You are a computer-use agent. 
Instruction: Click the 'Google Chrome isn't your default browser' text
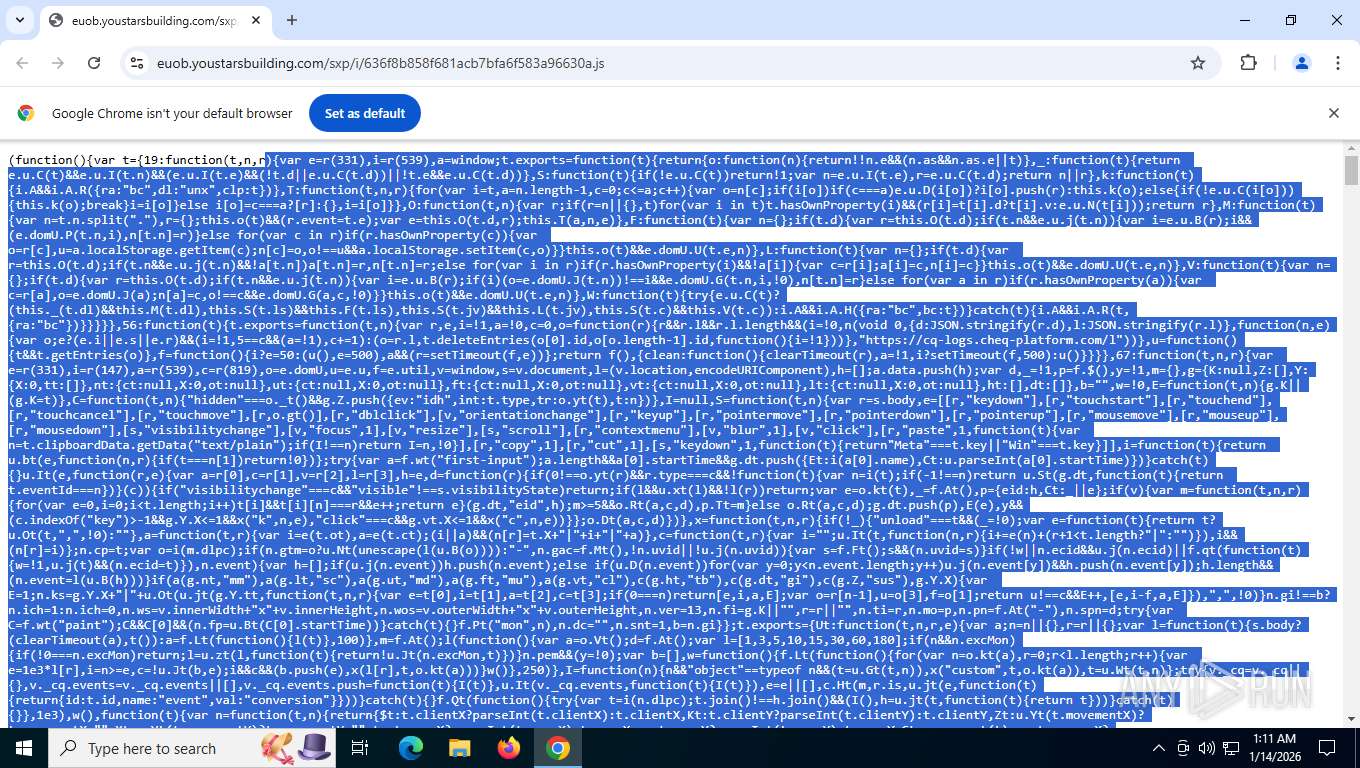click(x=172, y=113)
